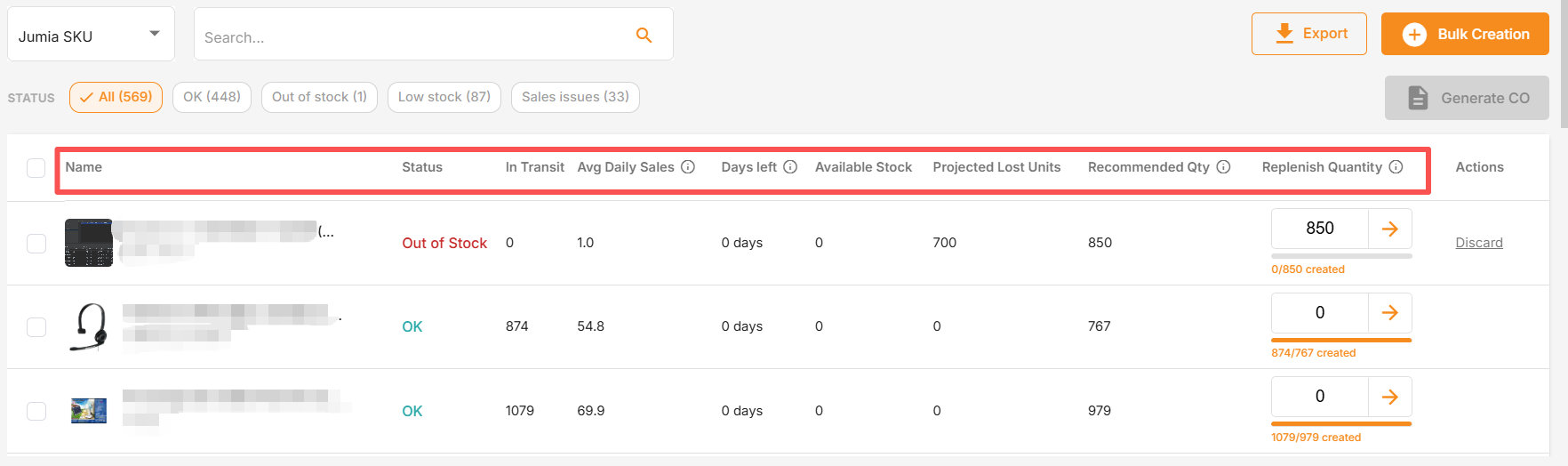The height and width of the screenshot is (466, 1568).
Task: Click the Bulk Creation button
Action: 1465,34
